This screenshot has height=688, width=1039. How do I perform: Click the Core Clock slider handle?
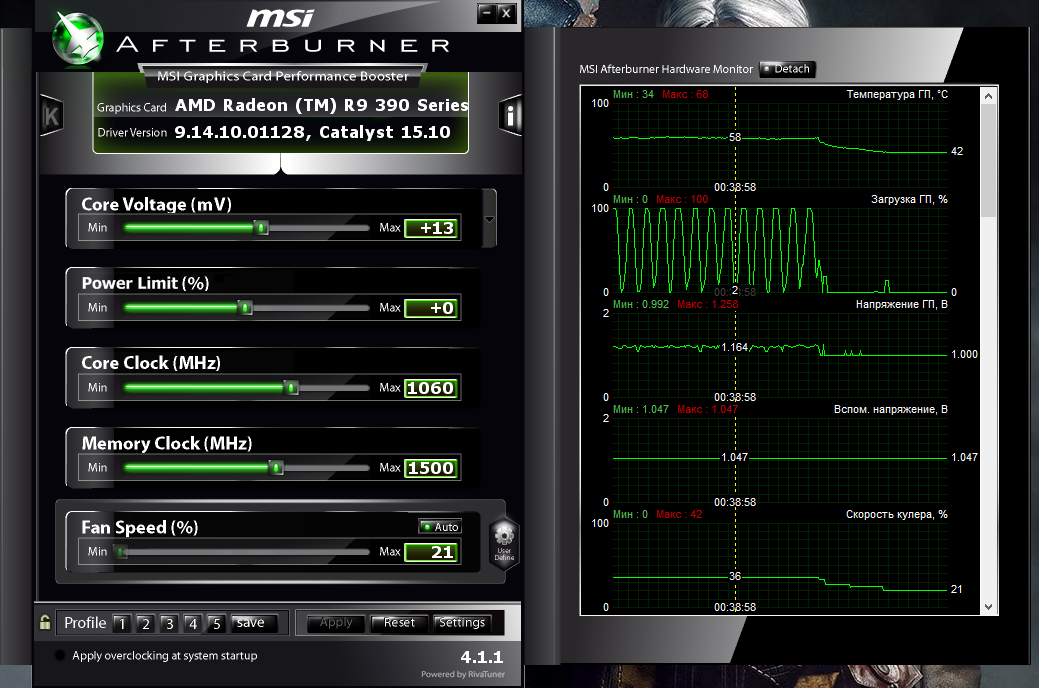pos(292,388)
